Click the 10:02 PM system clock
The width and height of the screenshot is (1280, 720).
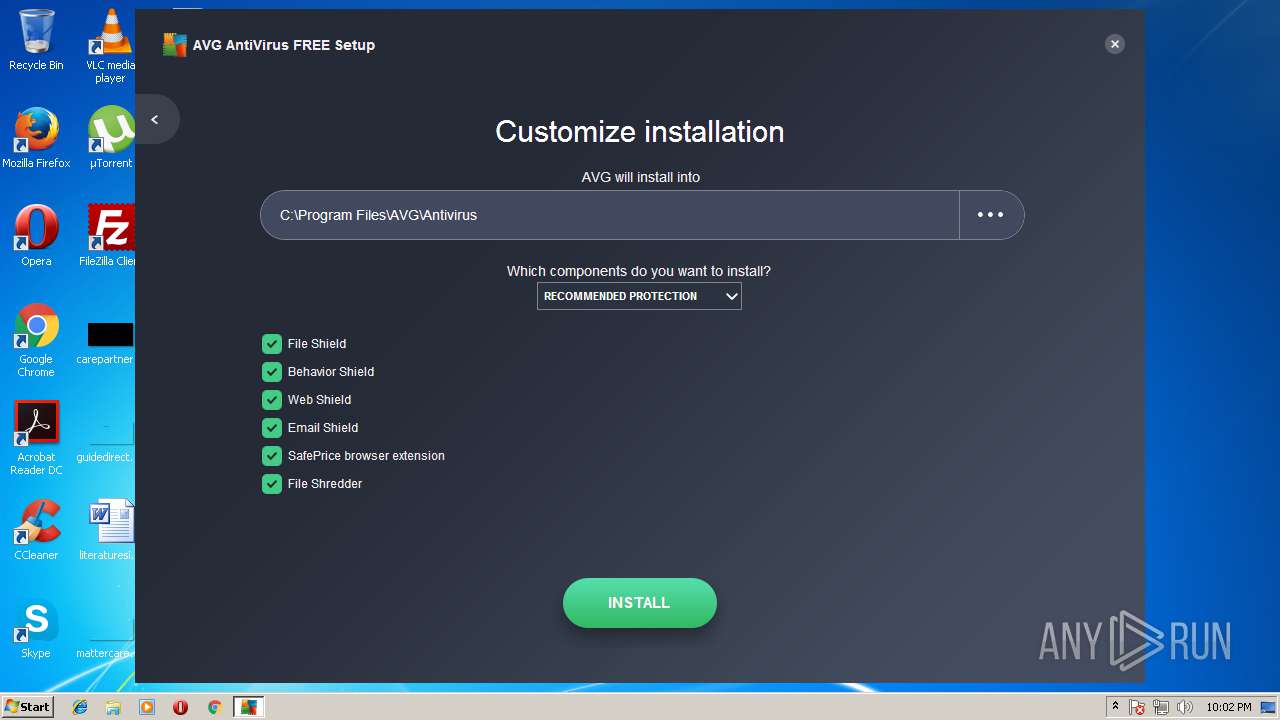(x=1228, y=707)
